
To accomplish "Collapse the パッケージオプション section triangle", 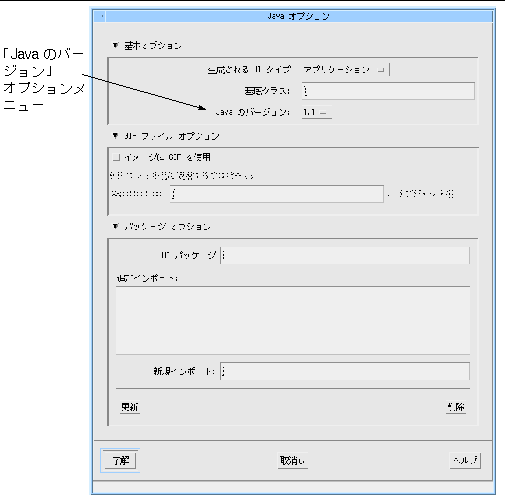I will pyautogui.click(x=115, y=226).
